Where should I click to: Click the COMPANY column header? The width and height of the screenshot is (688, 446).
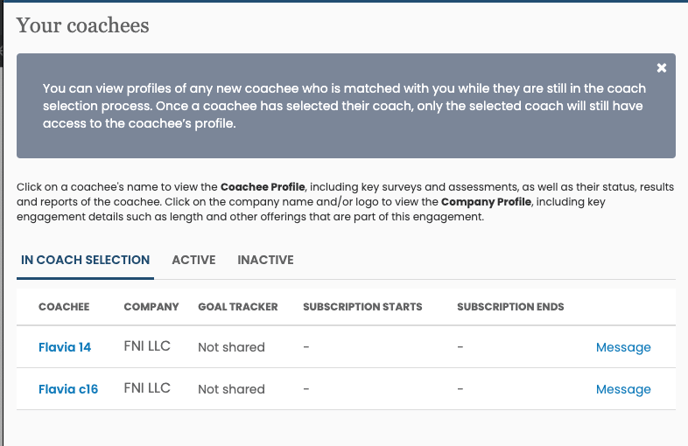tap(151, 307)
